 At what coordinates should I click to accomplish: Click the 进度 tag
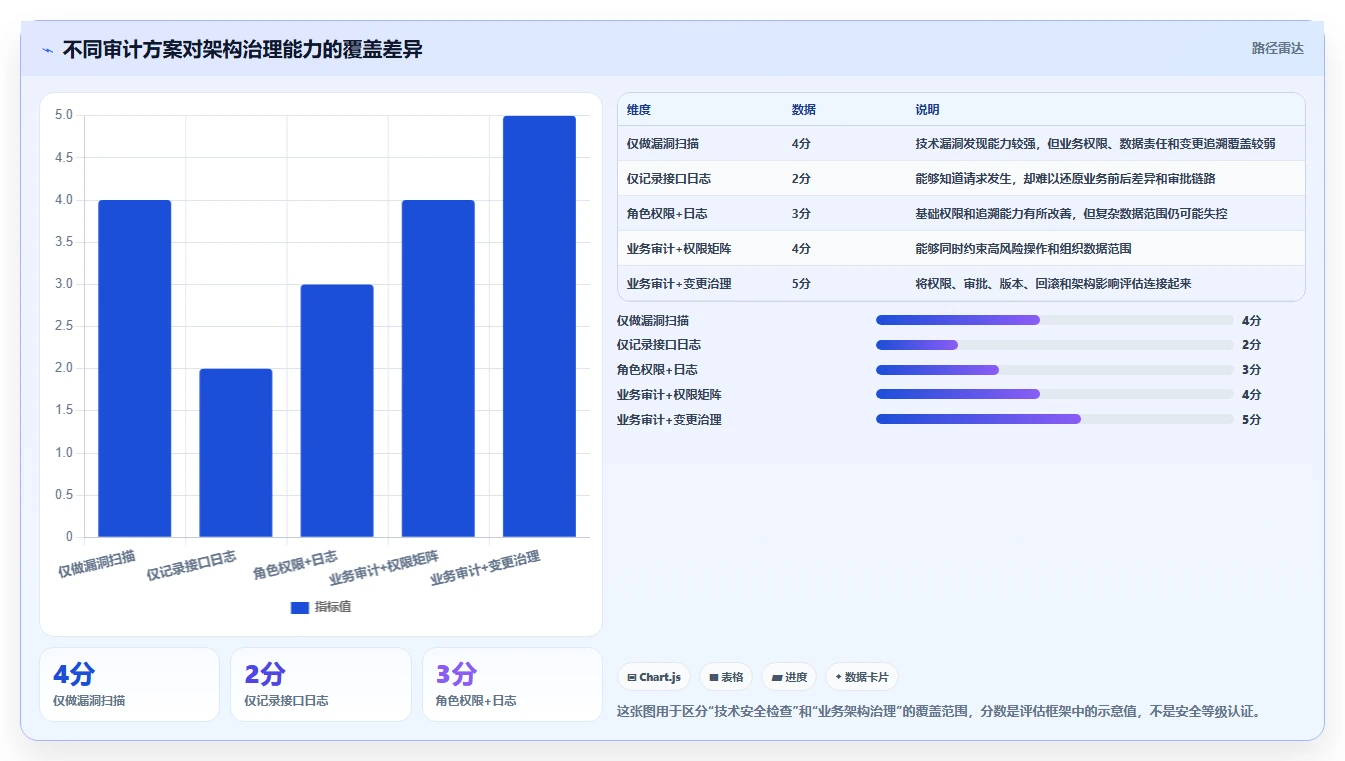coord(789,677)
